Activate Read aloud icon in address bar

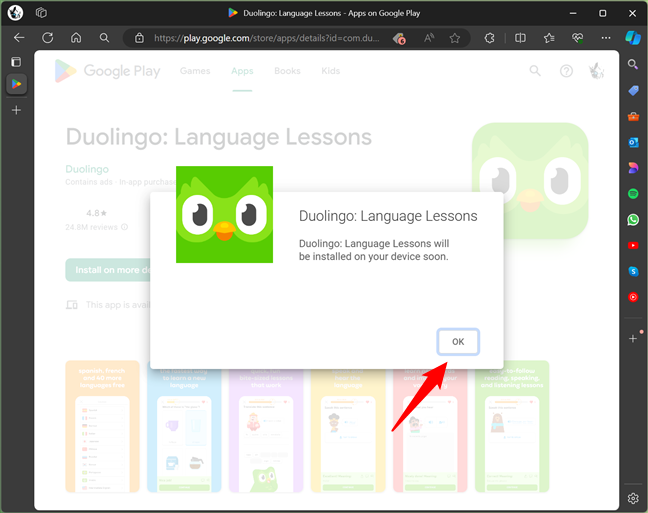429,38
